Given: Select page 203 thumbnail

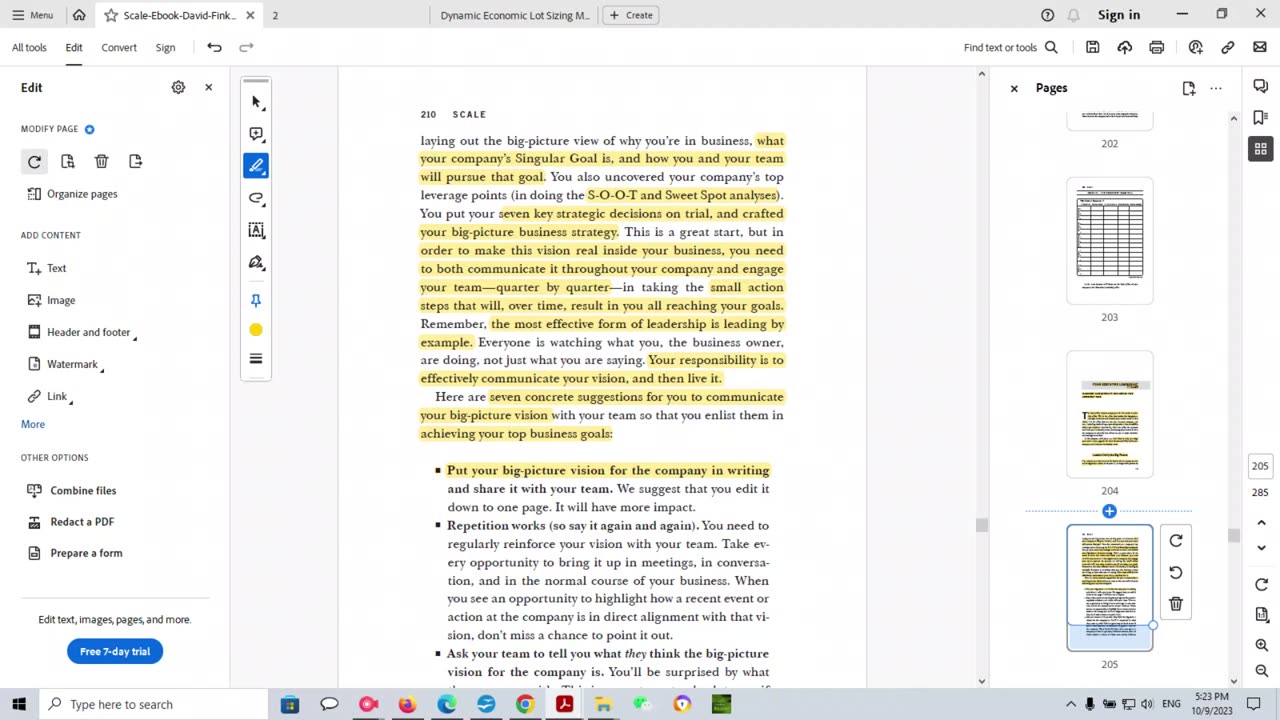Looking at the screenshot, I should tap(1110, 241).
